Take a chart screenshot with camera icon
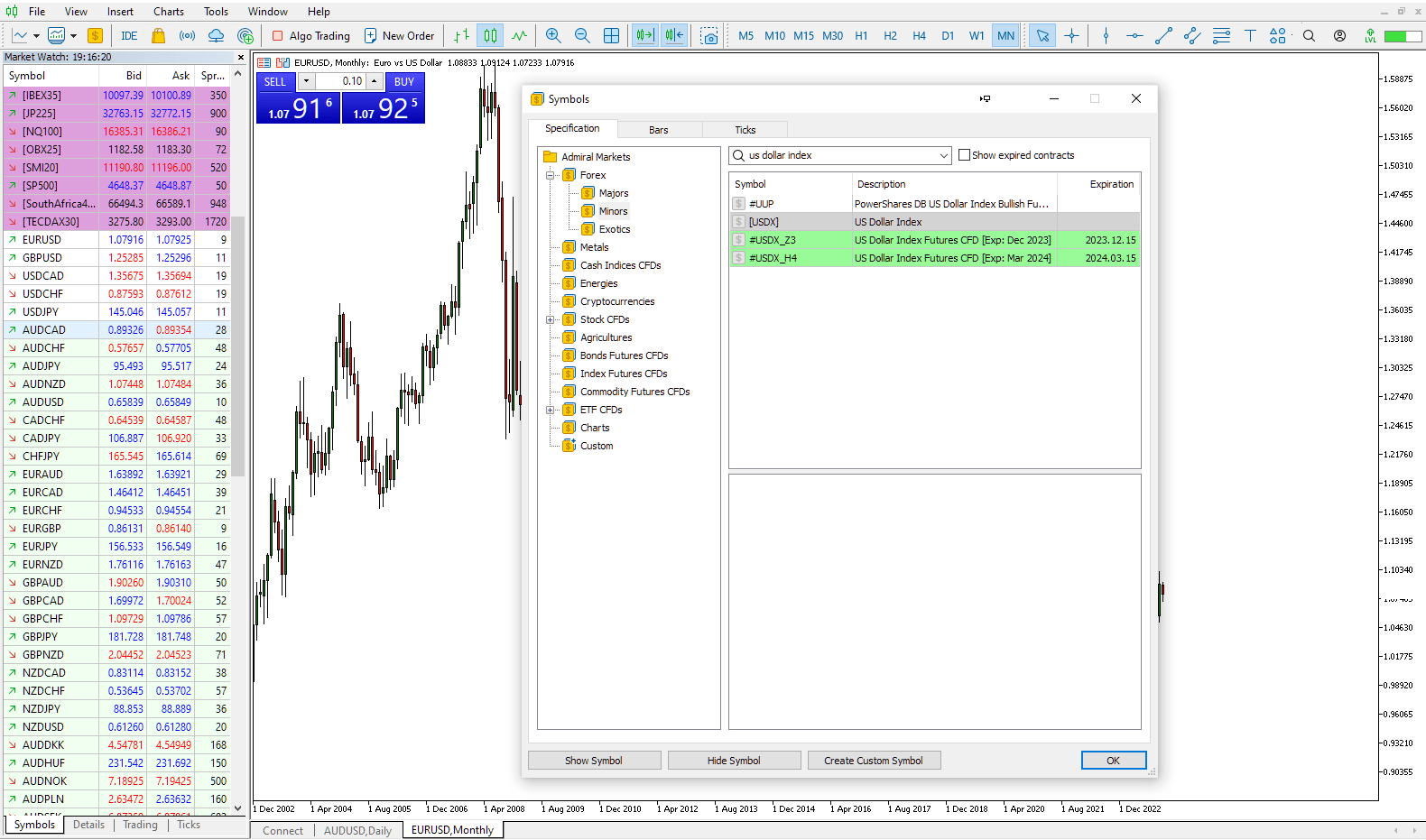This screenshot has height=840, width=1426. click(x=709, y=36)
